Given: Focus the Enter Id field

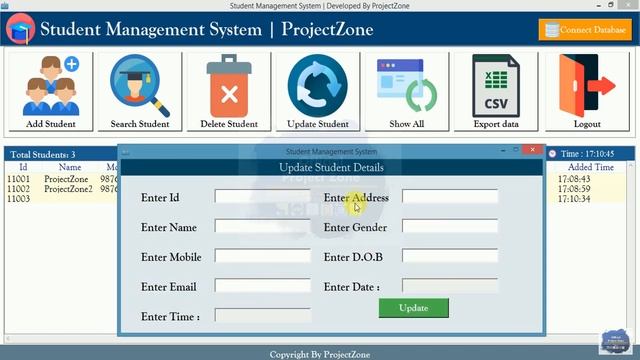Looking at the screenshot, I should click(x=262, y=196).
